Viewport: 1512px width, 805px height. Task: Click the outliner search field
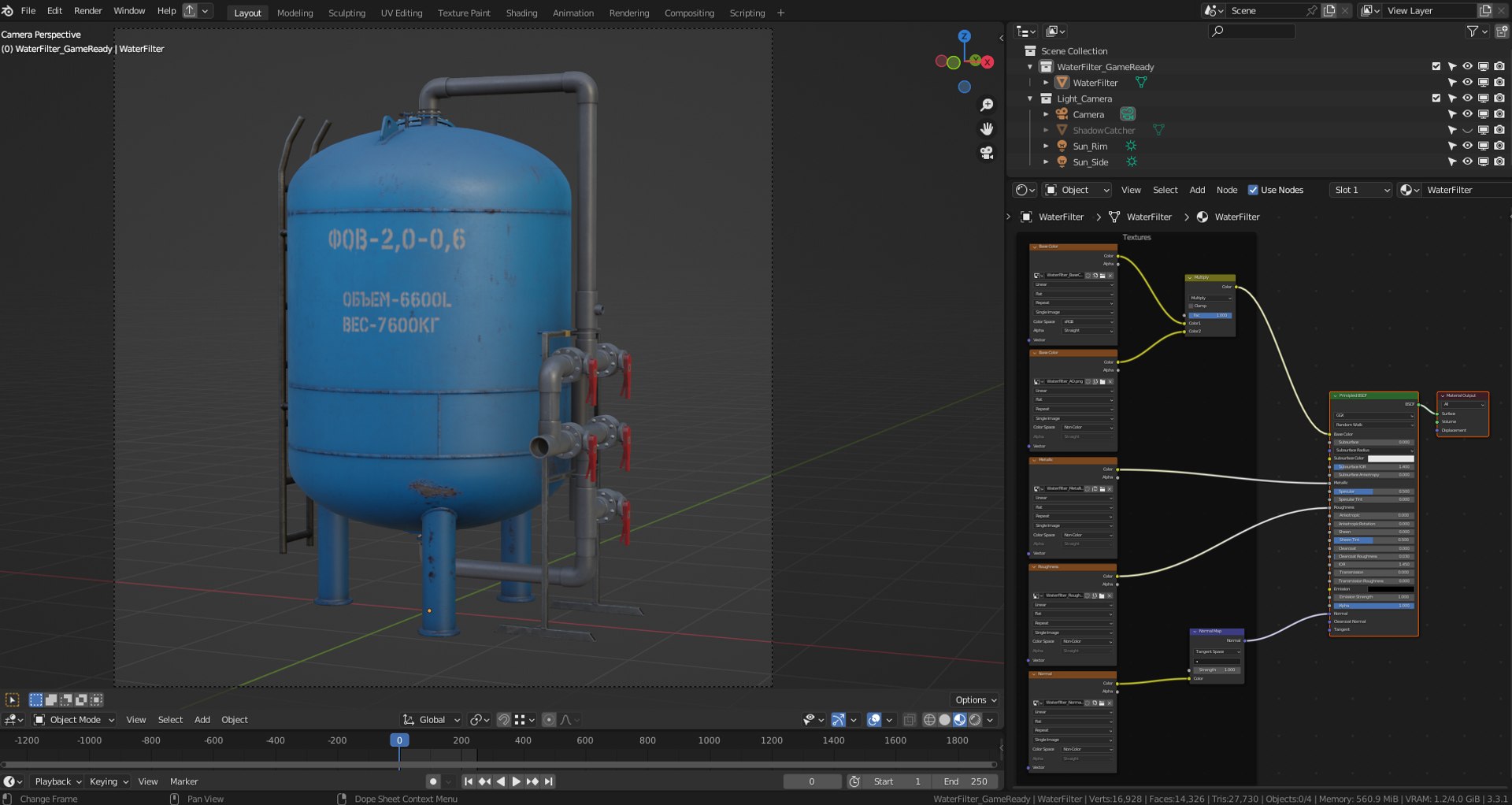pyautogui.click(x=1251, y=31)
